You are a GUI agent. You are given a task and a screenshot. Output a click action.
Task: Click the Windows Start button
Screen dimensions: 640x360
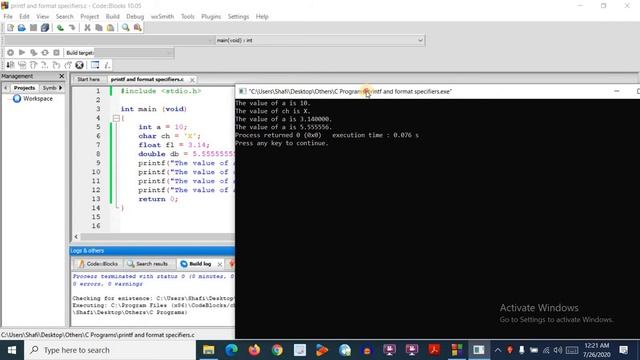pos(12,350)
